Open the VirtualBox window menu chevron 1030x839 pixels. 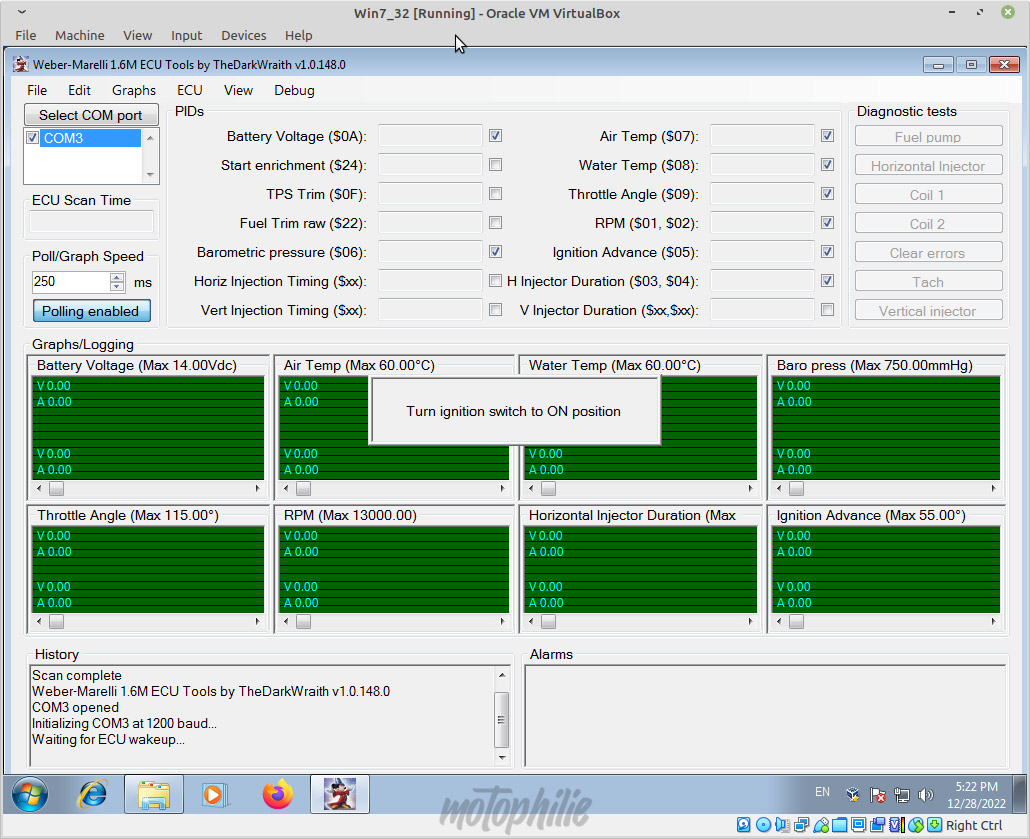click(x=22, y=12)
